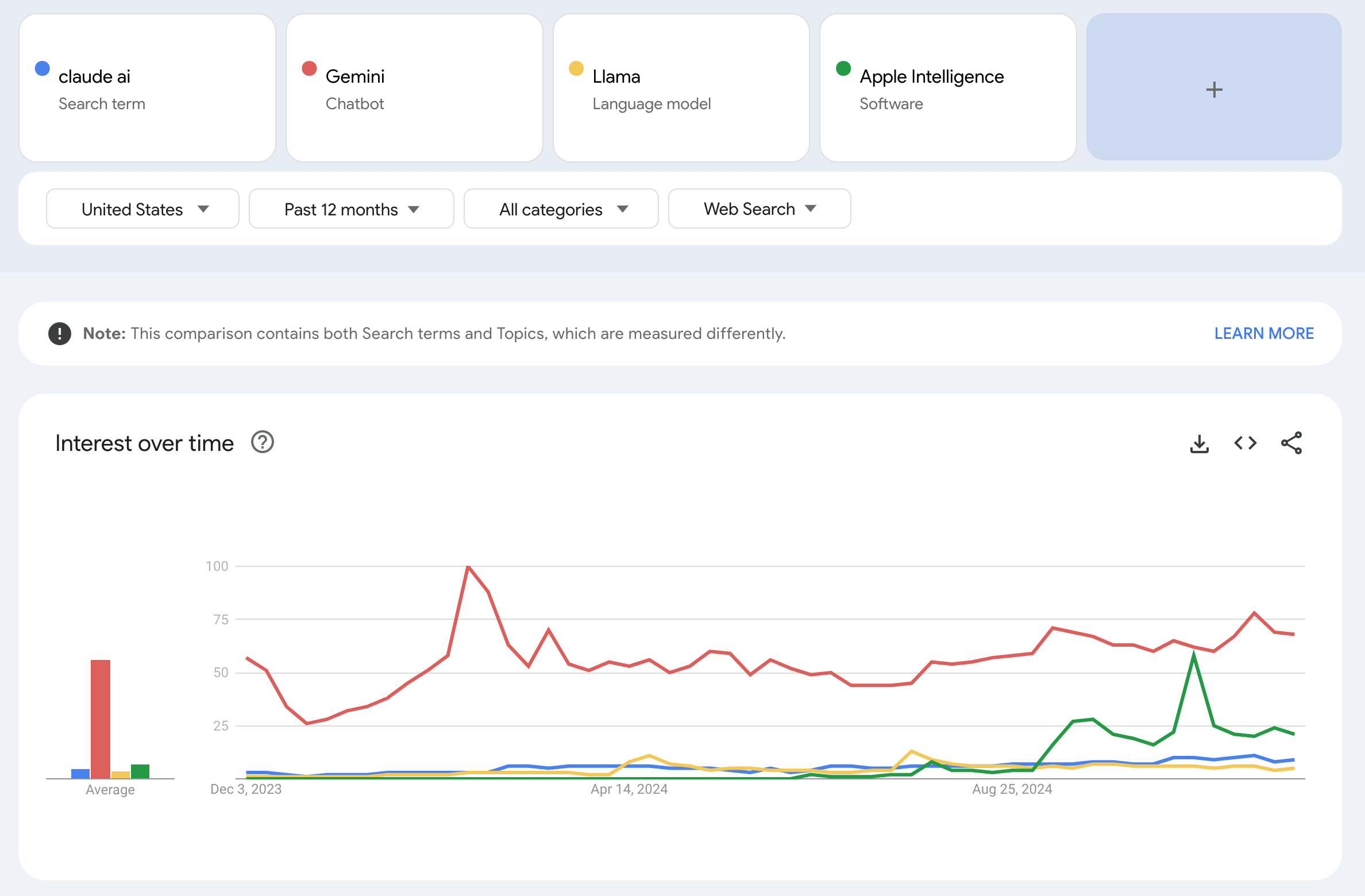Expand the All categories dropdown
This screenshot has width=1365, height=896.
[561, 209]
